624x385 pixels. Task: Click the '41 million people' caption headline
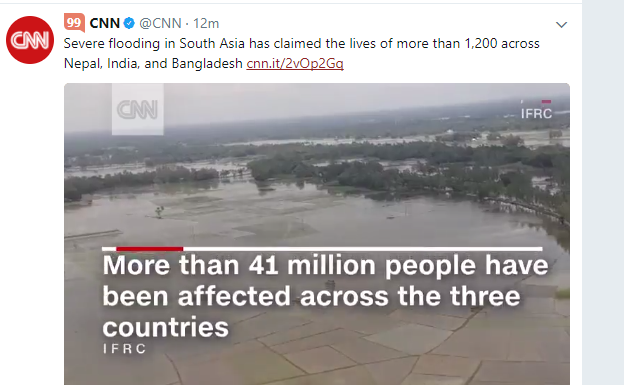point(325,296)
